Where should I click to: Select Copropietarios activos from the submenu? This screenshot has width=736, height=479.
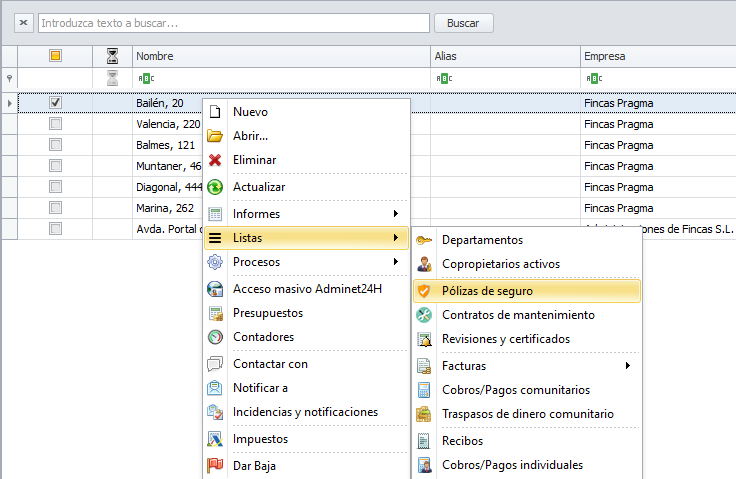coord(500,264)
